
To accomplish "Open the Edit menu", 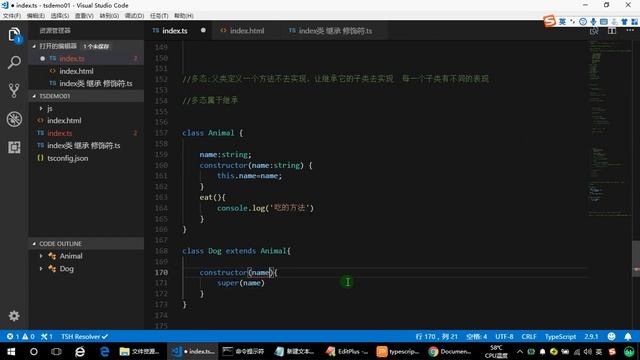I will [36, 16].
